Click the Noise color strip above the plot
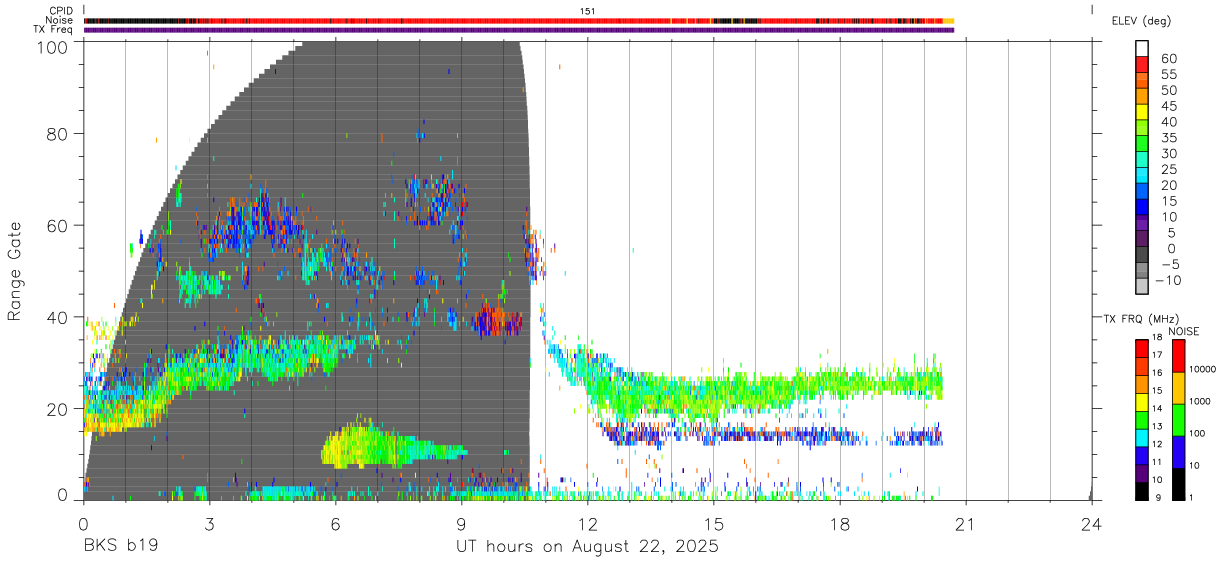 519,20
